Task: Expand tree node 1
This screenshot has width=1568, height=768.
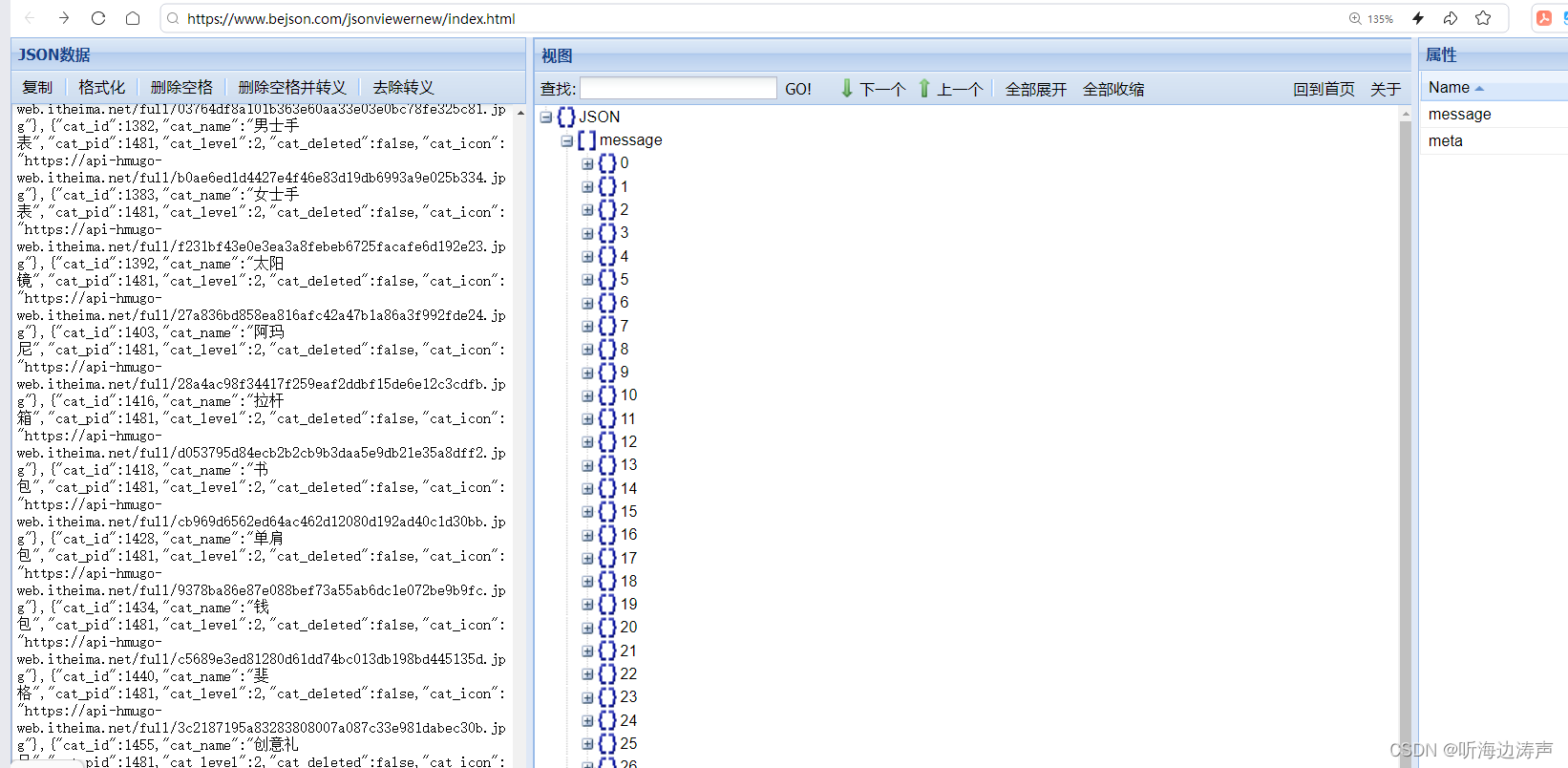Action: 587,187
